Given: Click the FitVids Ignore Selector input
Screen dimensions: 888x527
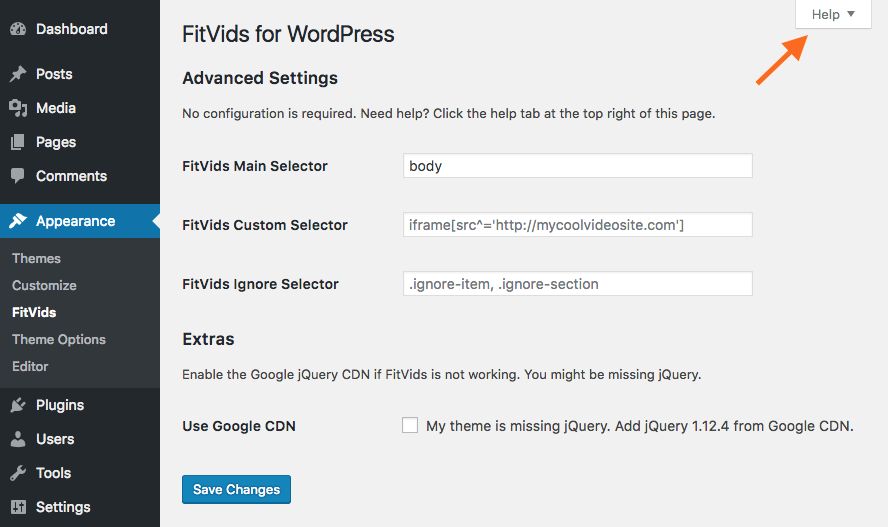Looking at the screenshot, I should pos(578,284).
